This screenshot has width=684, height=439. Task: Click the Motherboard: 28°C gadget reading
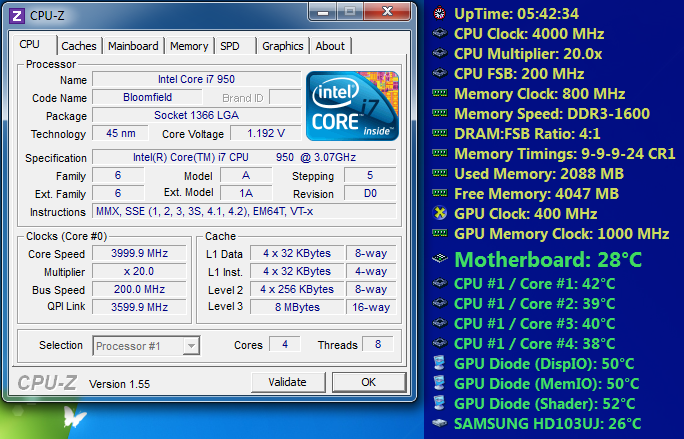click(548, 260)
